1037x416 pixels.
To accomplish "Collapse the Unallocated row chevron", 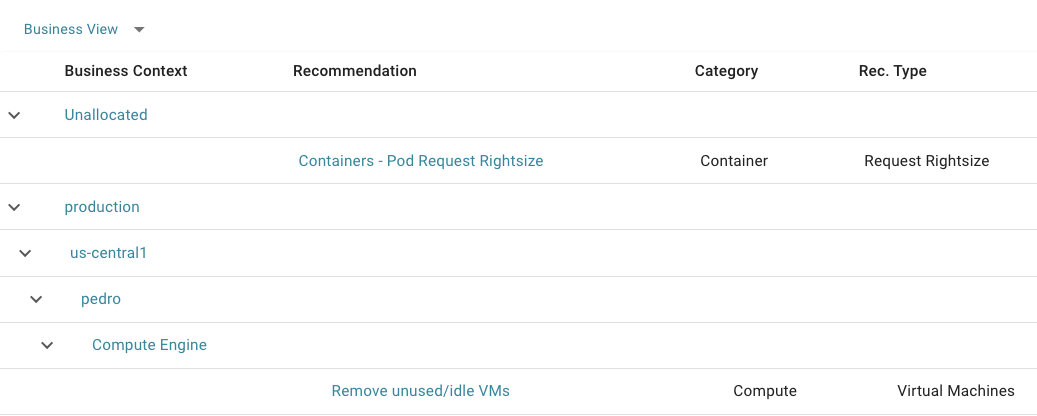I will [14, 115].
